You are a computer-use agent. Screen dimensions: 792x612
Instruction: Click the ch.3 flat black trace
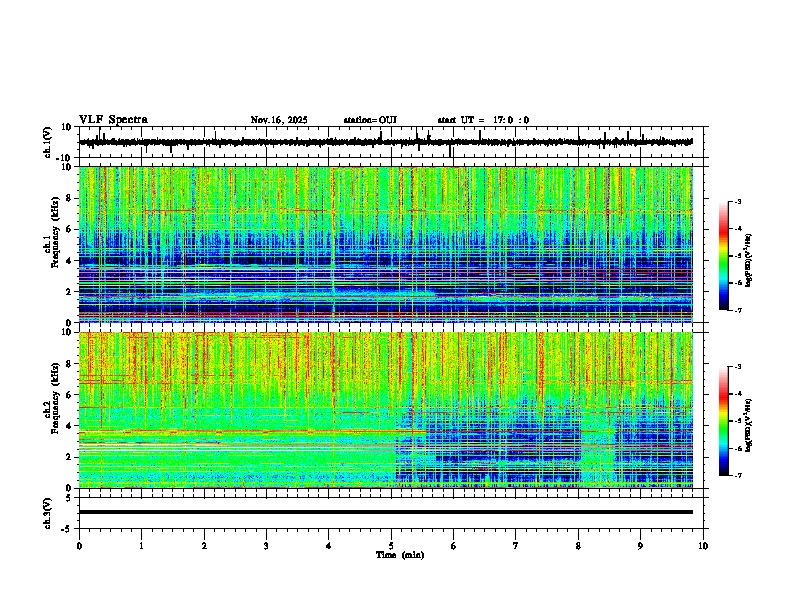click(386, 512)
